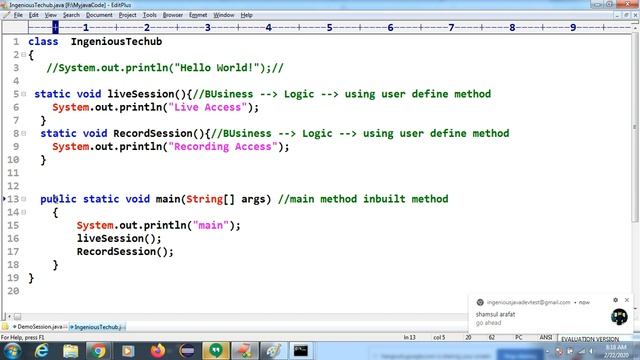Image resolution: width=640 pixels, height=360 pixels.
Task: Open the View menu
Action: click(x=51, y=15)
